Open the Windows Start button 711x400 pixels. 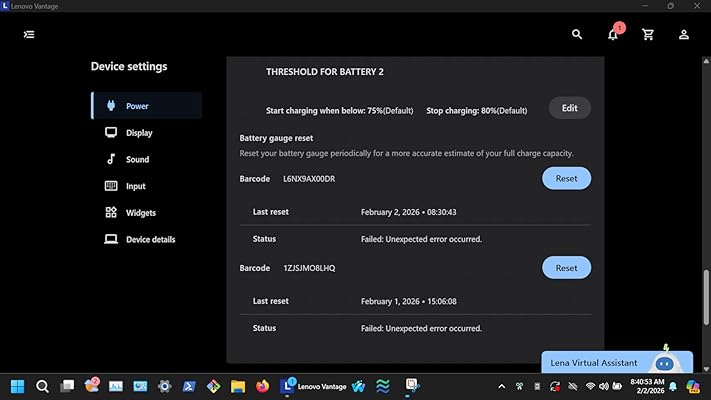pos(18,386)
